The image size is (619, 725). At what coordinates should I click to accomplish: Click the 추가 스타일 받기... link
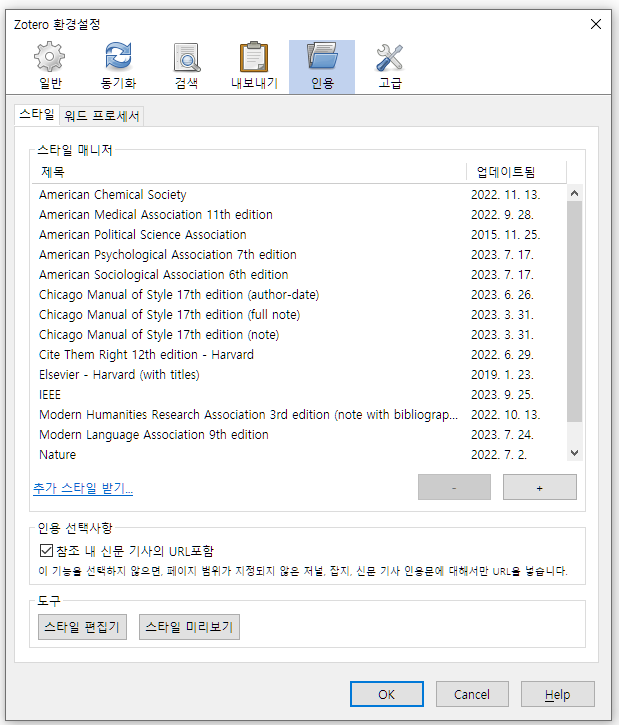83,488
